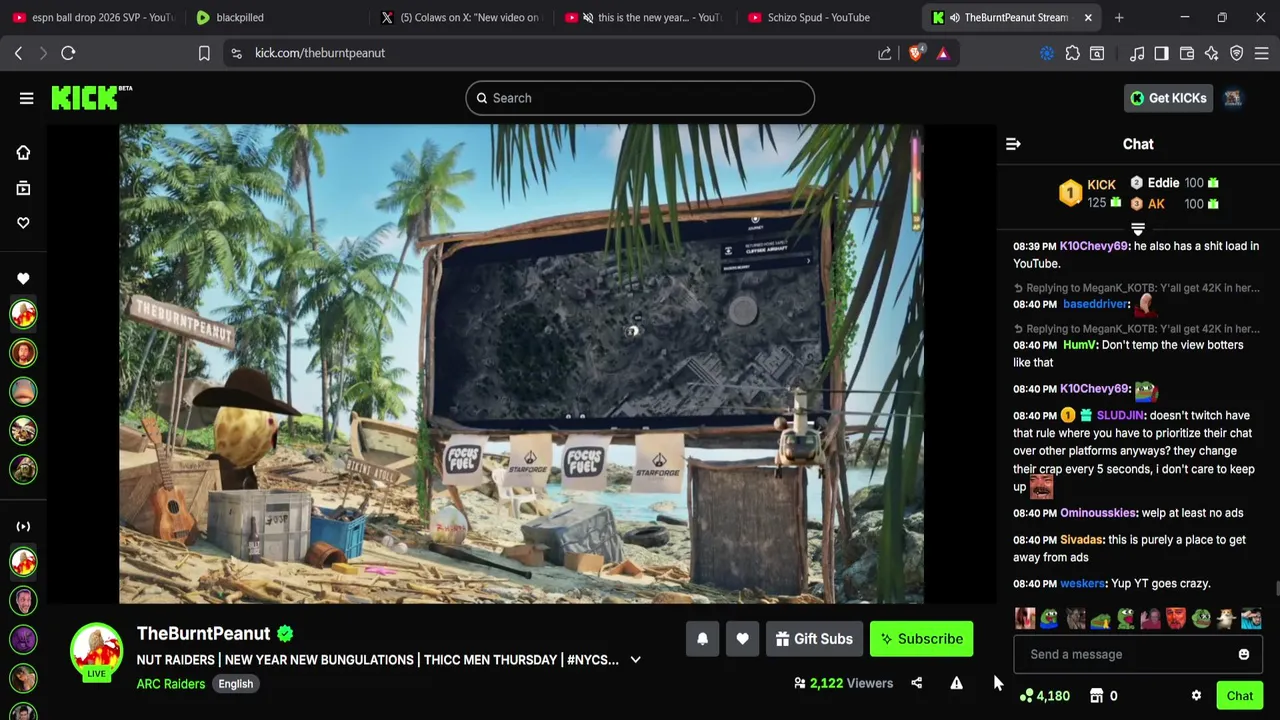Screen dimensions: 1280x720
Task: Open TheBurntPeanut channel name link
Action: click(x=203, y=633)
